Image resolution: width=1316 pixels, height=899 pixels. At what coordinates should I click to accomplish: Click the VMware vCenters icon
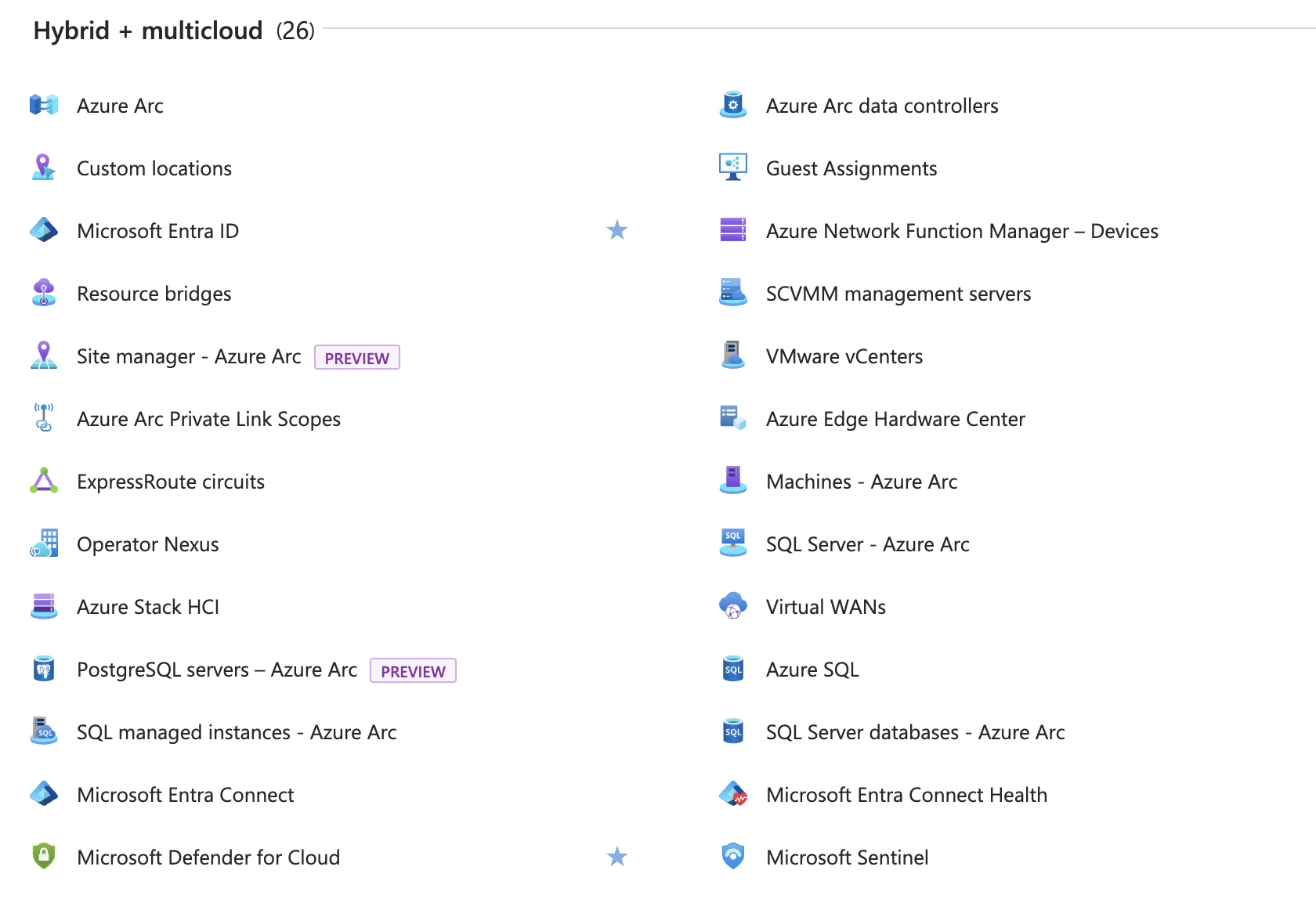(x=733, y=356)
